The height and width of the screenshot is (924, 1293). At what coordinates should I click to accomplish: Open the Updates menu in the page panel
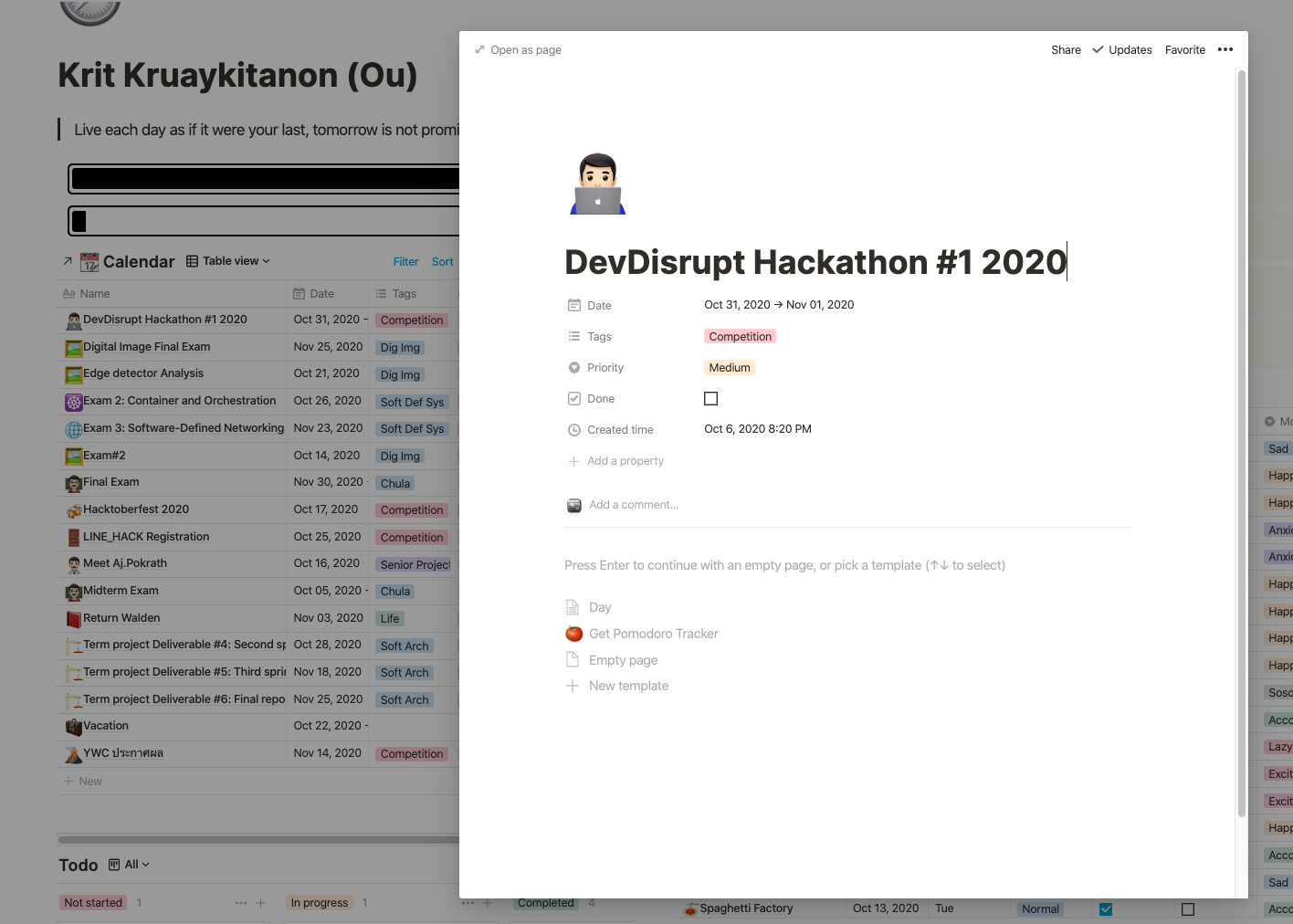pyautogui.click(x=1122, y=50)
